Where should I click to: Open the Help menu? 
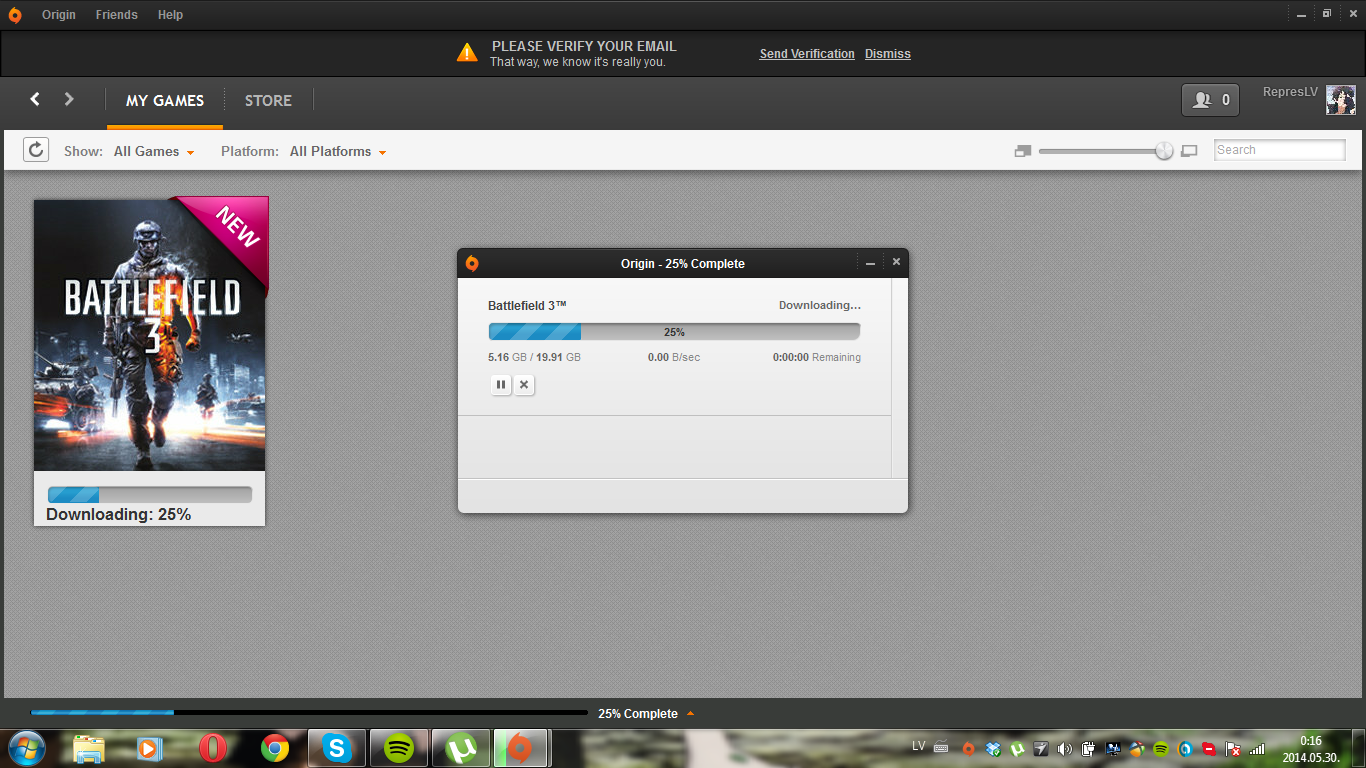171,15
